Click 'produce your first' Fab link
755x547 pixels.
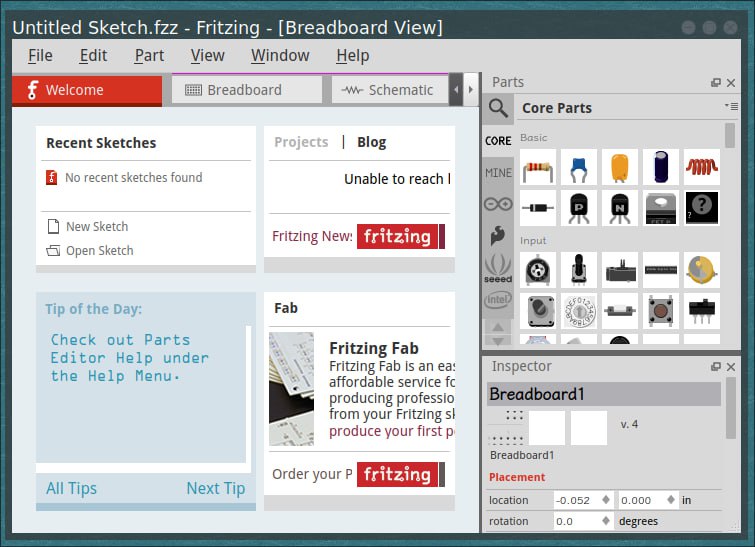[x=391, y=431]
